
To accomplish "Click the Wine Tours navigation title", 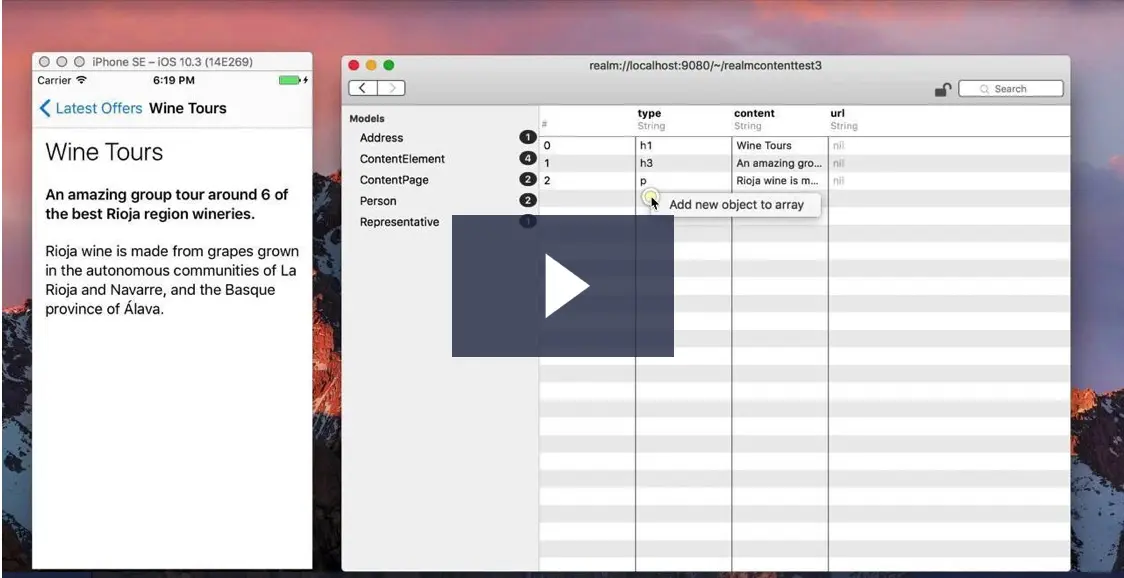I will pyautogui.click(x=188, y=108).
